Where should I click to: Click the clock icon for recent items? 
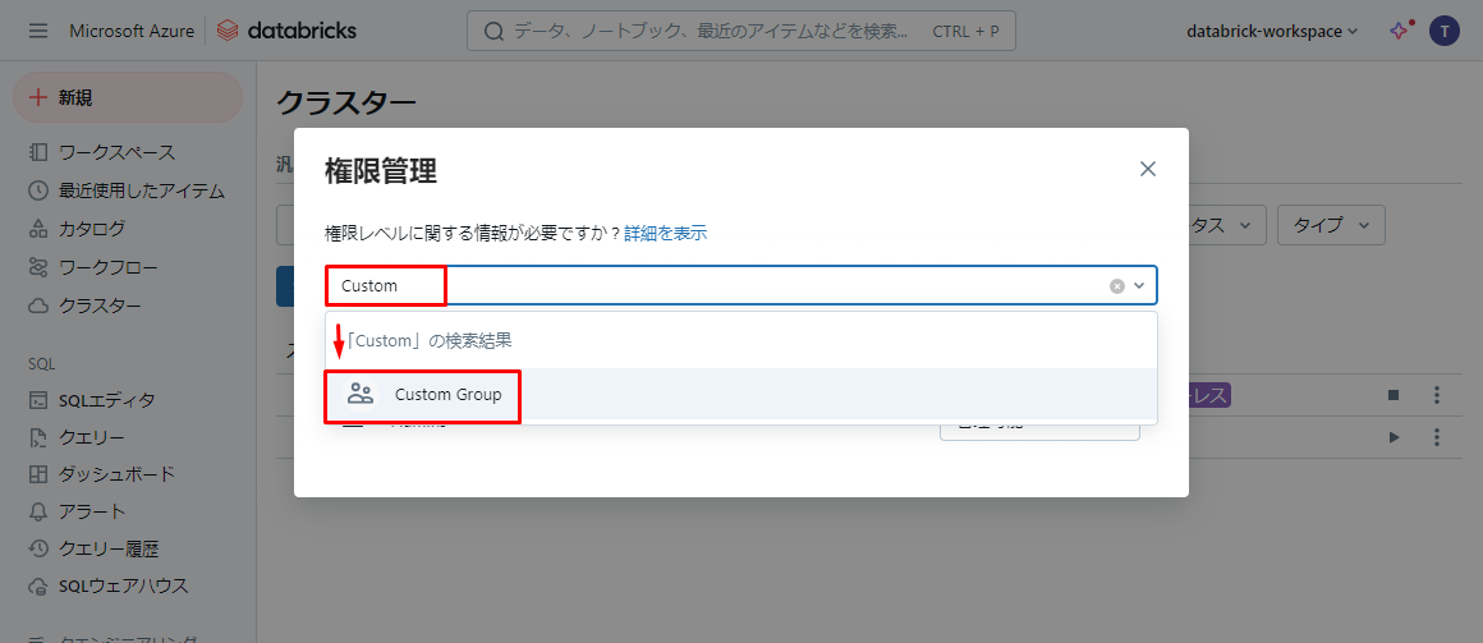coord(38,190)
